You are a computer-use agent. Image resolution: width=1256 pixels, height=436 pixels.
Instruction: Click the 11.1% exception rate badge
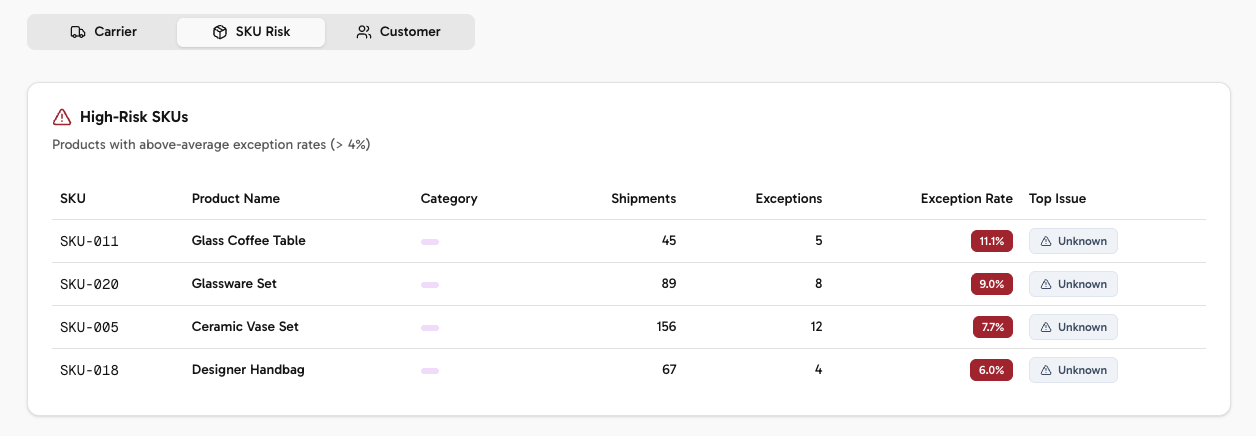click(992, 241)
